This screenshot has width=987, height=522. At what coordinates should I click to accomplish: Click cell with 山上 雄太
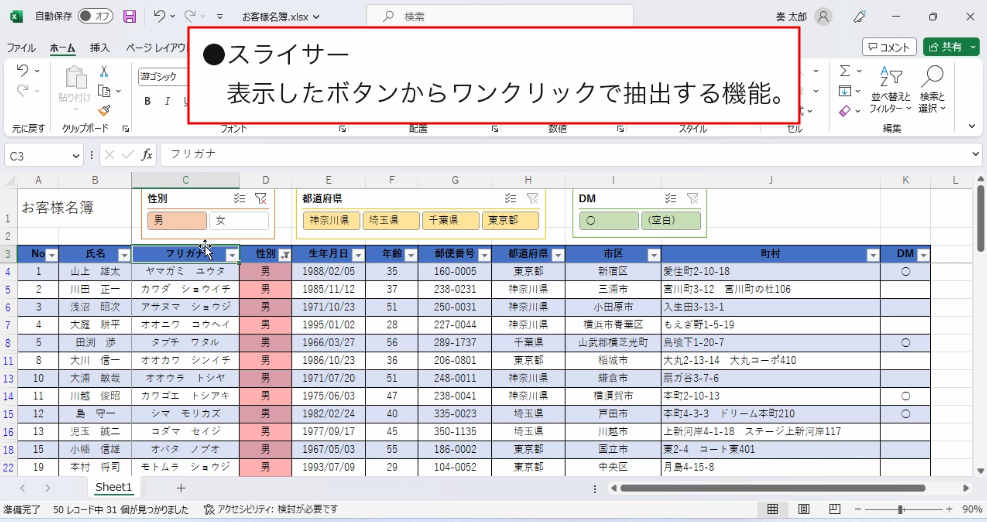point(95,271)
